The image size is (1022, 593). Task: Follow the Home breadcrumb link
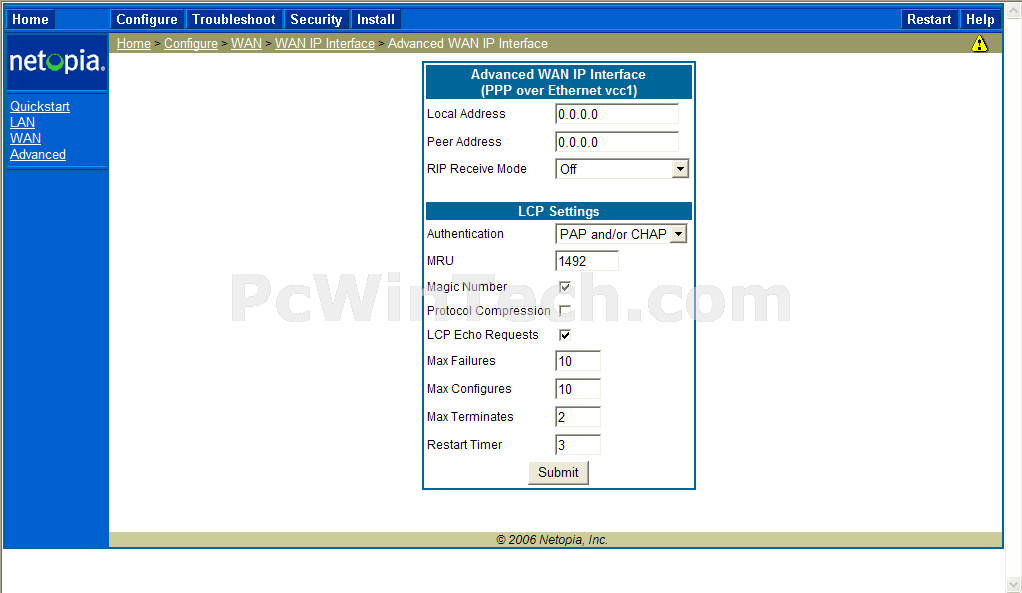pyautogui.click(x=134, y=44)
